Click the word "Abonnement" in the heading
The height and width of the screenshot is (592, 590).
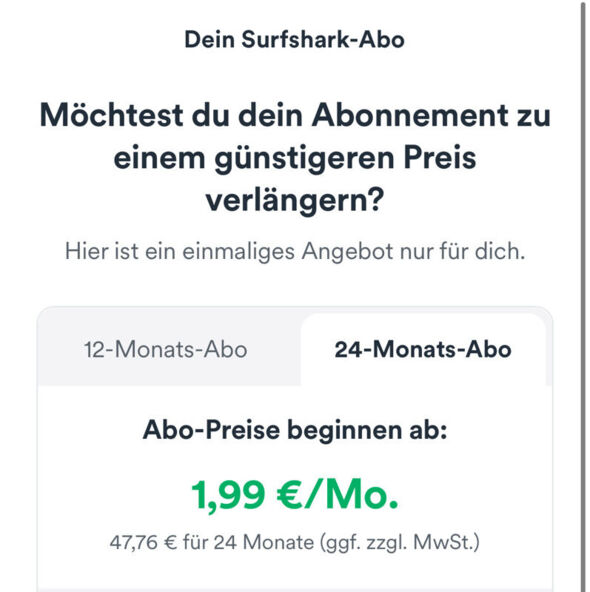[410, 116]
